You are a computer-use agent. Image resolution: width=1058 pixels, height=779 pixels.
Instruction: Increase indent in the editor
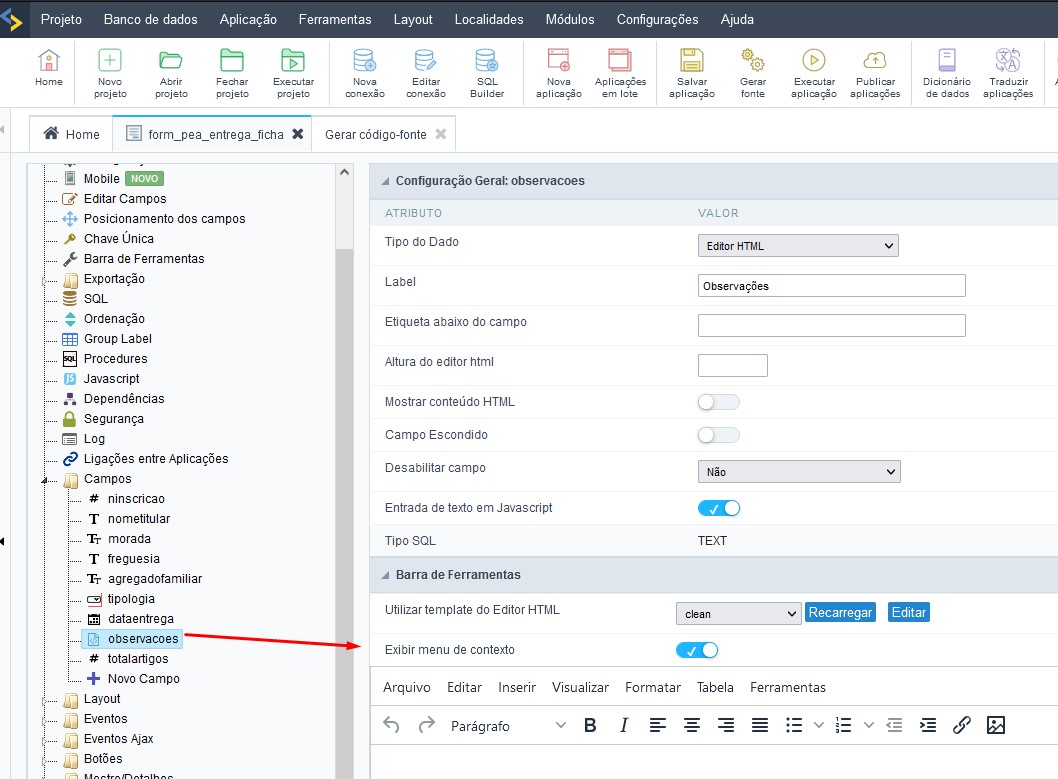[928, 725]
